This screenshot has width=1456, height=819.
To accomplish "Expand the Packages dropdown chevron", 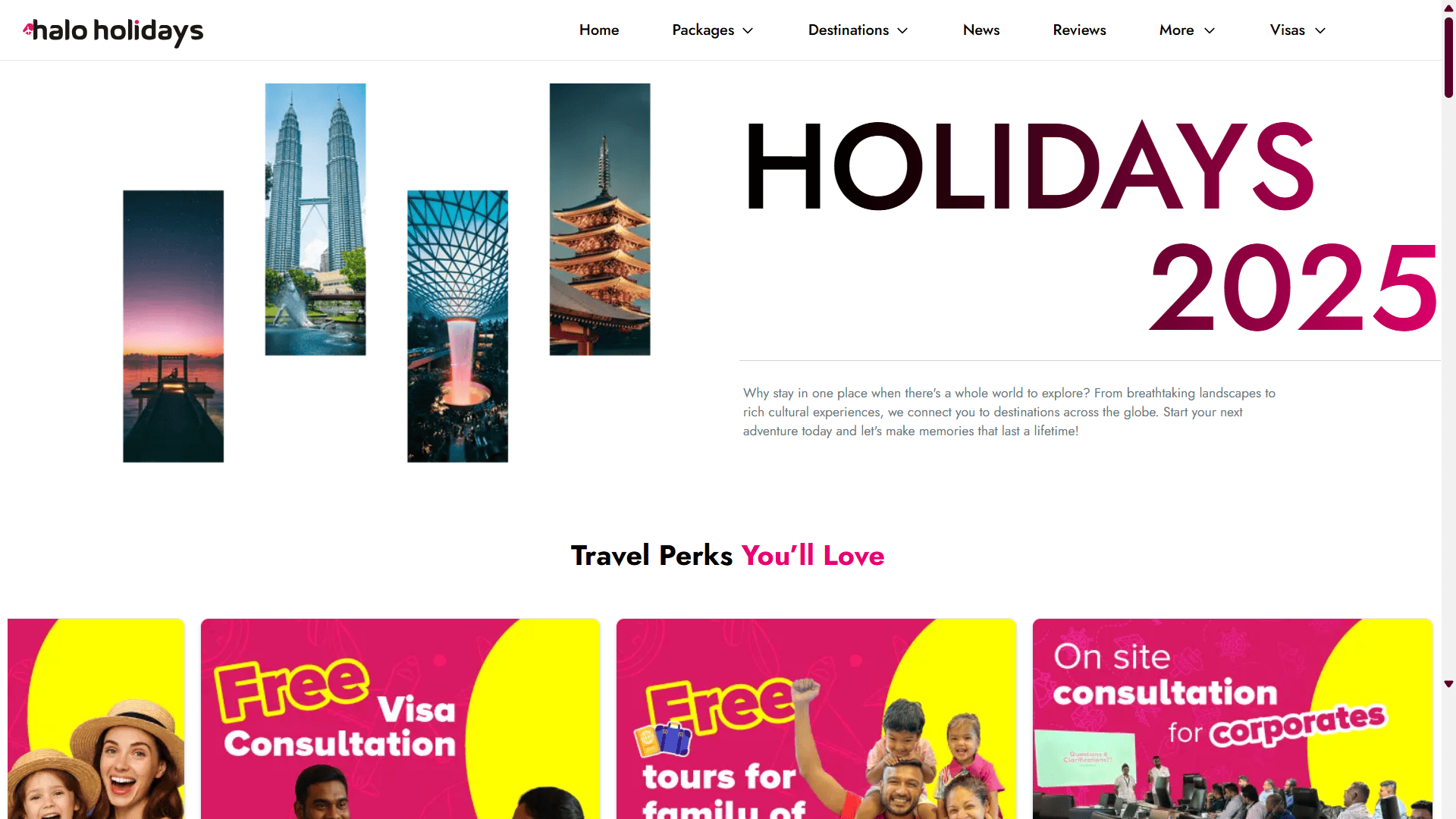I will (x=748, y=30).
